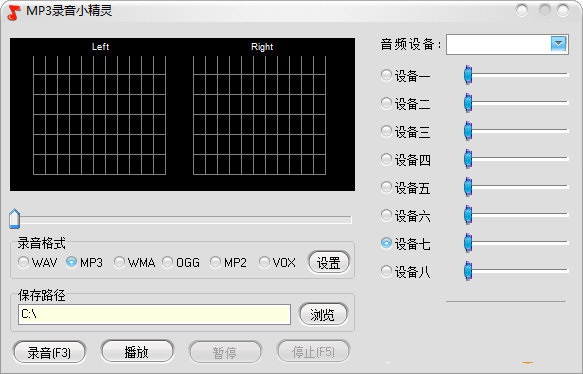
Task: Click the 设备六 volume slider handle
Action: [468, 215]
